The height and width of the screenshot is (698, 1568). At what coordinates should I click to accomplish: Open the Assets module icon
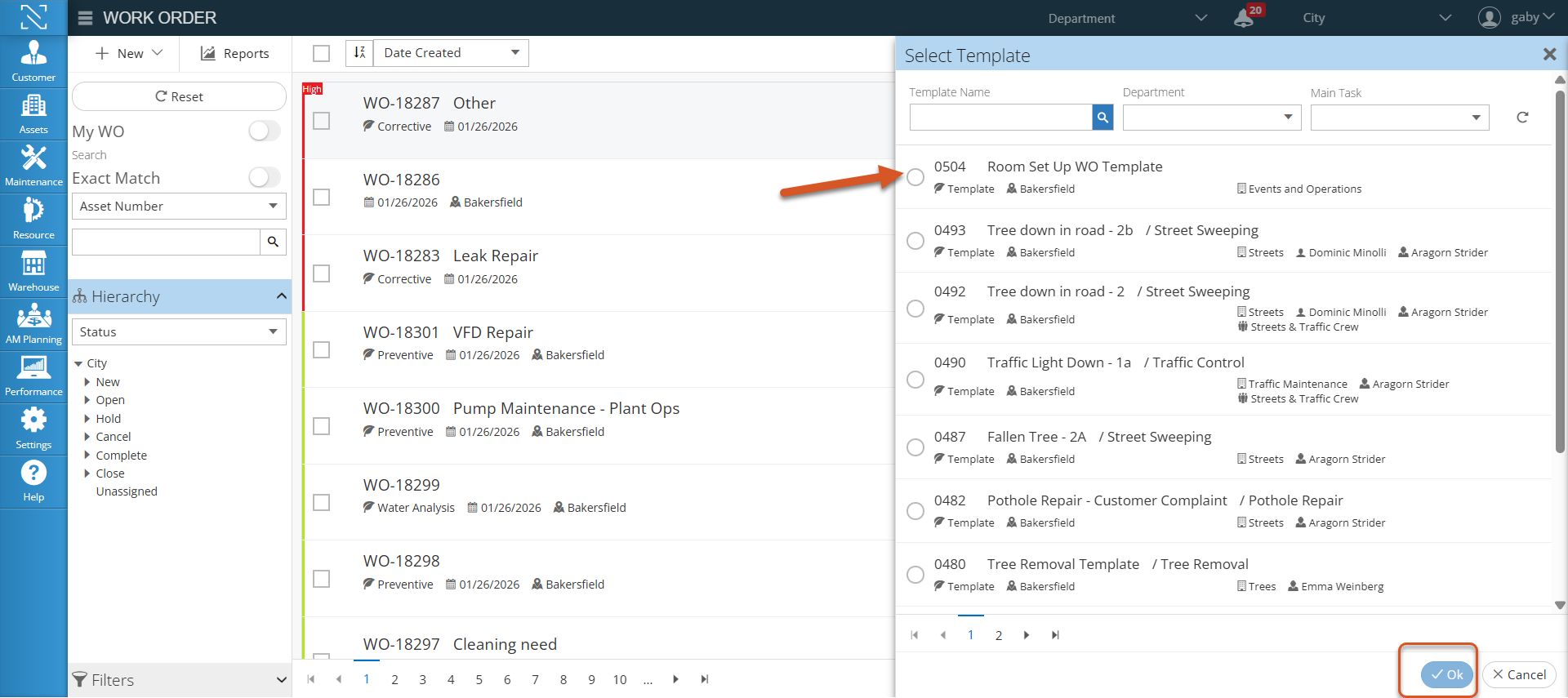pyautogui.click(x=33, y=113)
